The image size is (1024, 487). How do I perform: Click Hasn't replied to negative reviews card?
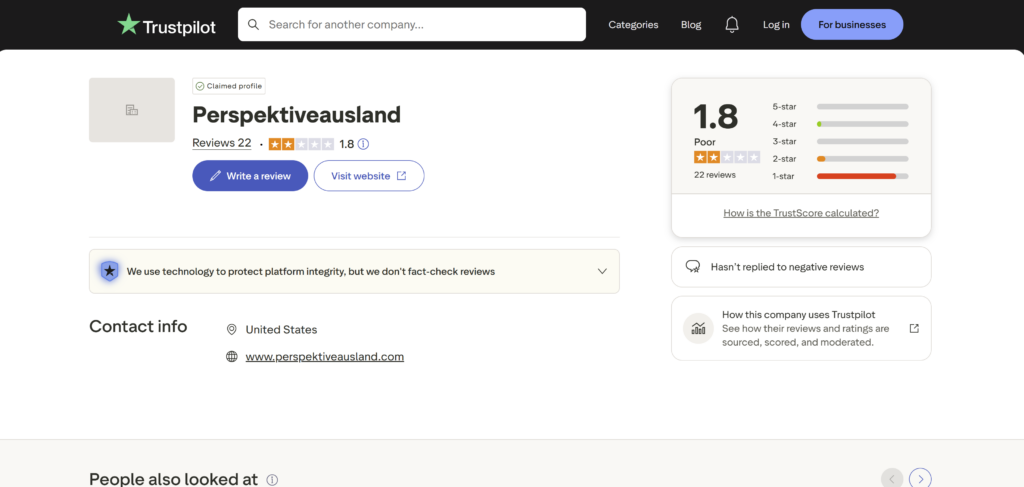801,267
